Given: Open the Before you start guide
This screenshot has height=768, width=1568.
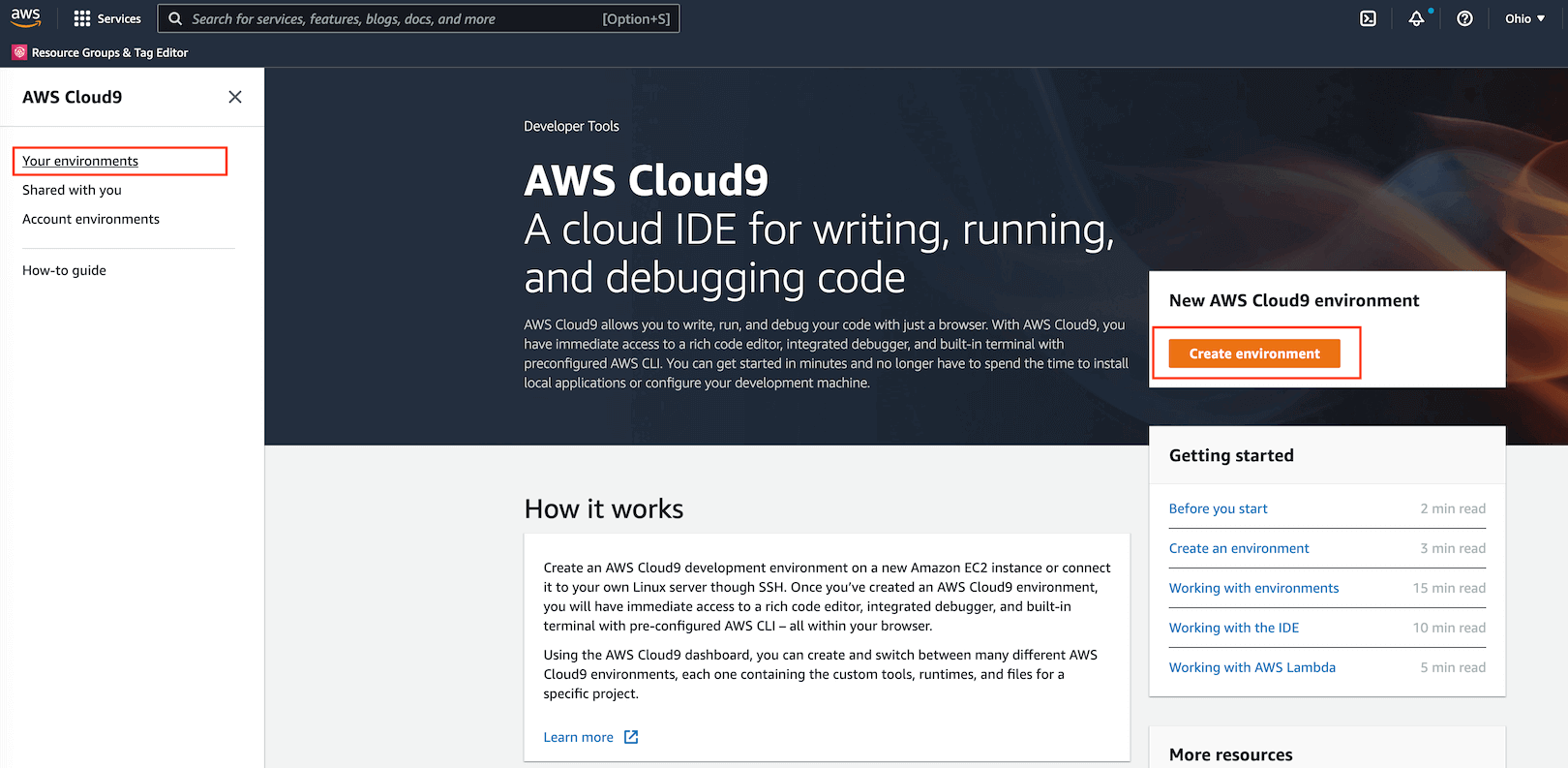Looking at the screenshot, I should [x=1218, y=508].
